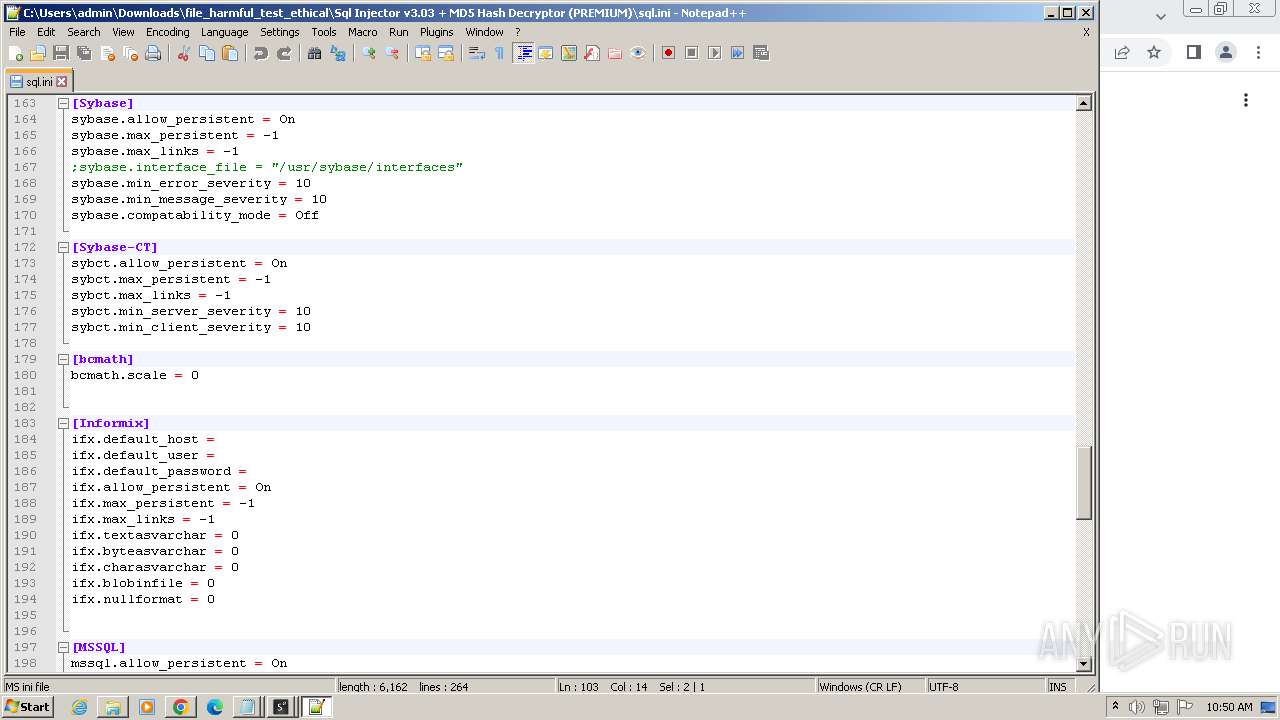Click the editor scroll down arrow

(1083, 664)
